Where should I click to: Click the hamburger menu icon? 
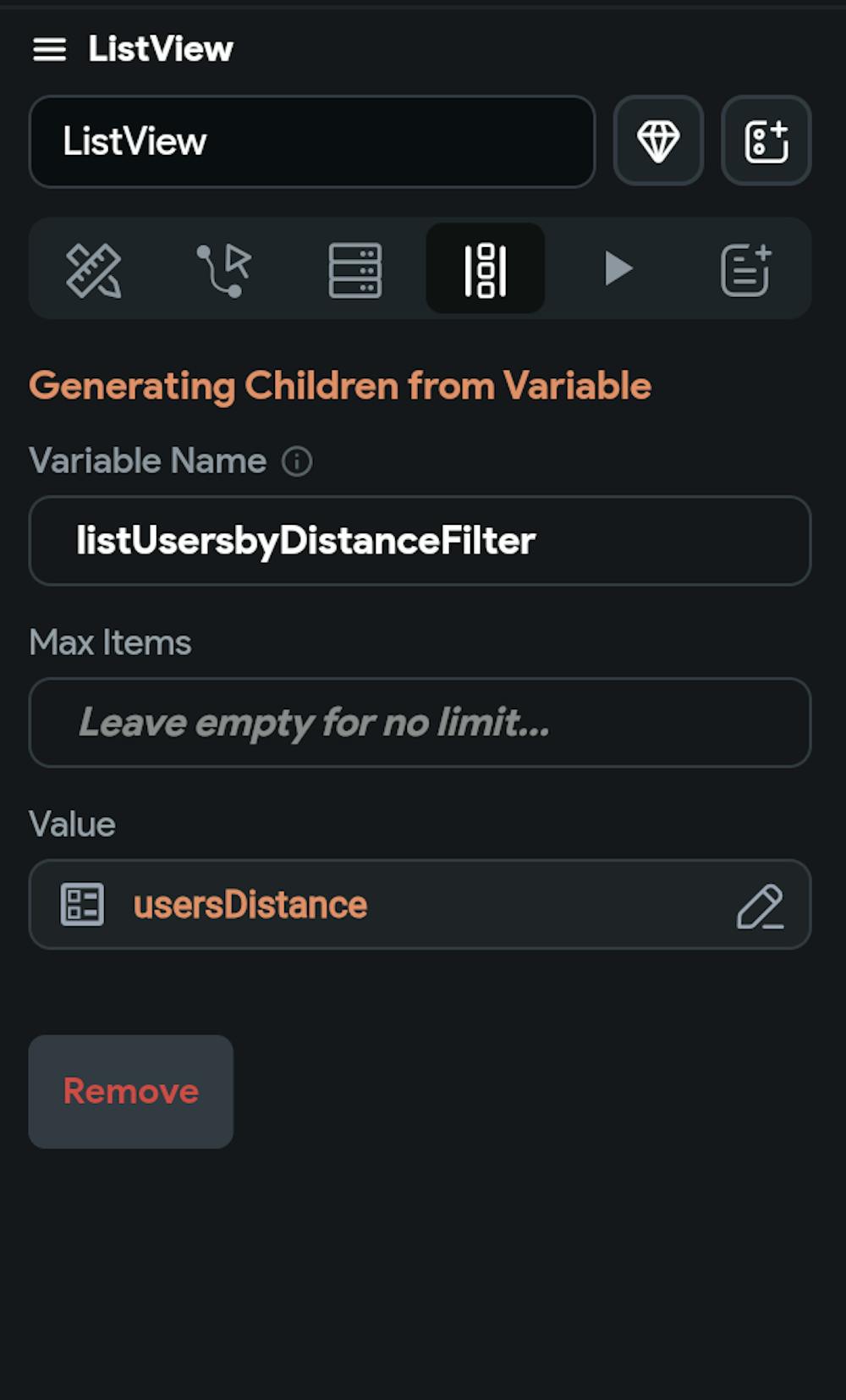49,50
